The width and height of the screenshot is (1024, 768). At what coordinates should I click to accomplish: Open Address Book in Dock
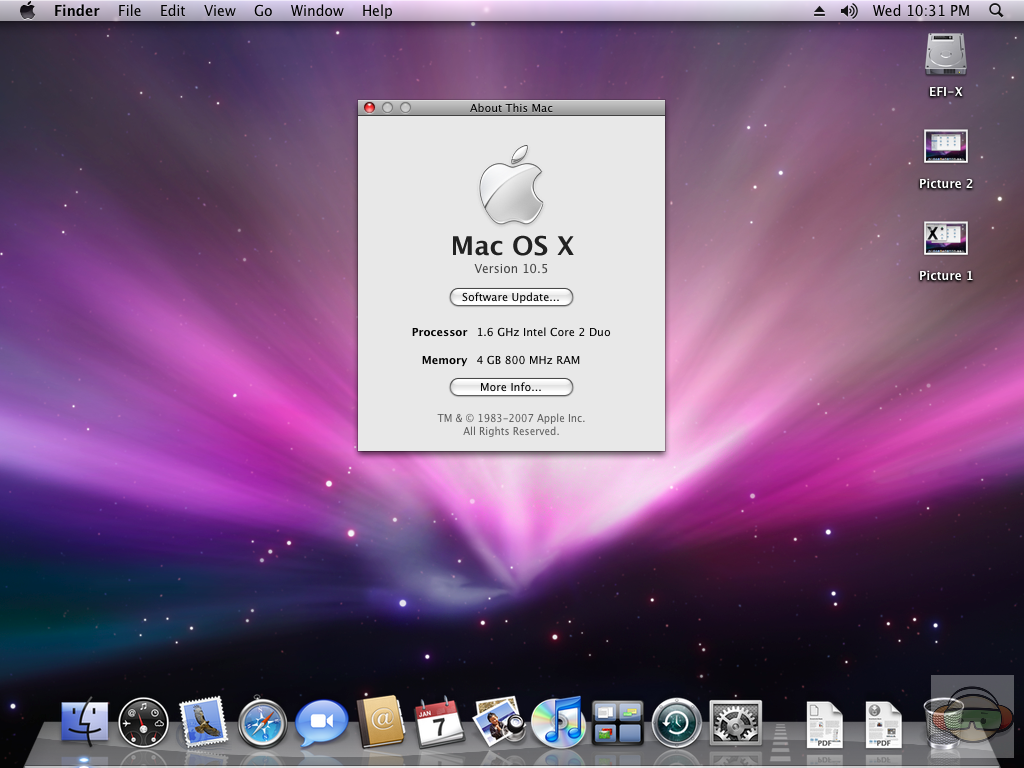coord(380,721)
